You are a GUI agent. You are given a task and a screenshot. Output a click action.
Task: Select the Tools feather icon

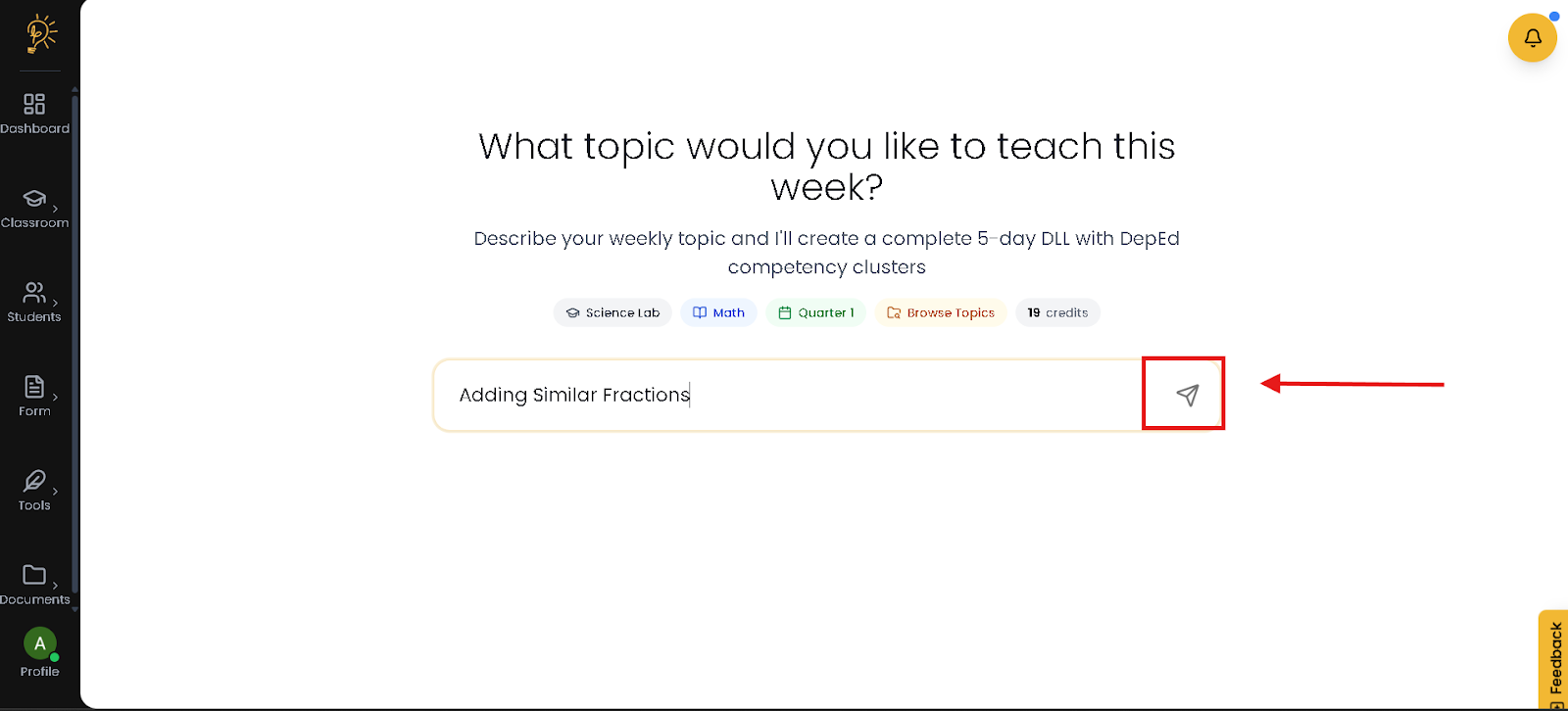[x=34, y=481]
